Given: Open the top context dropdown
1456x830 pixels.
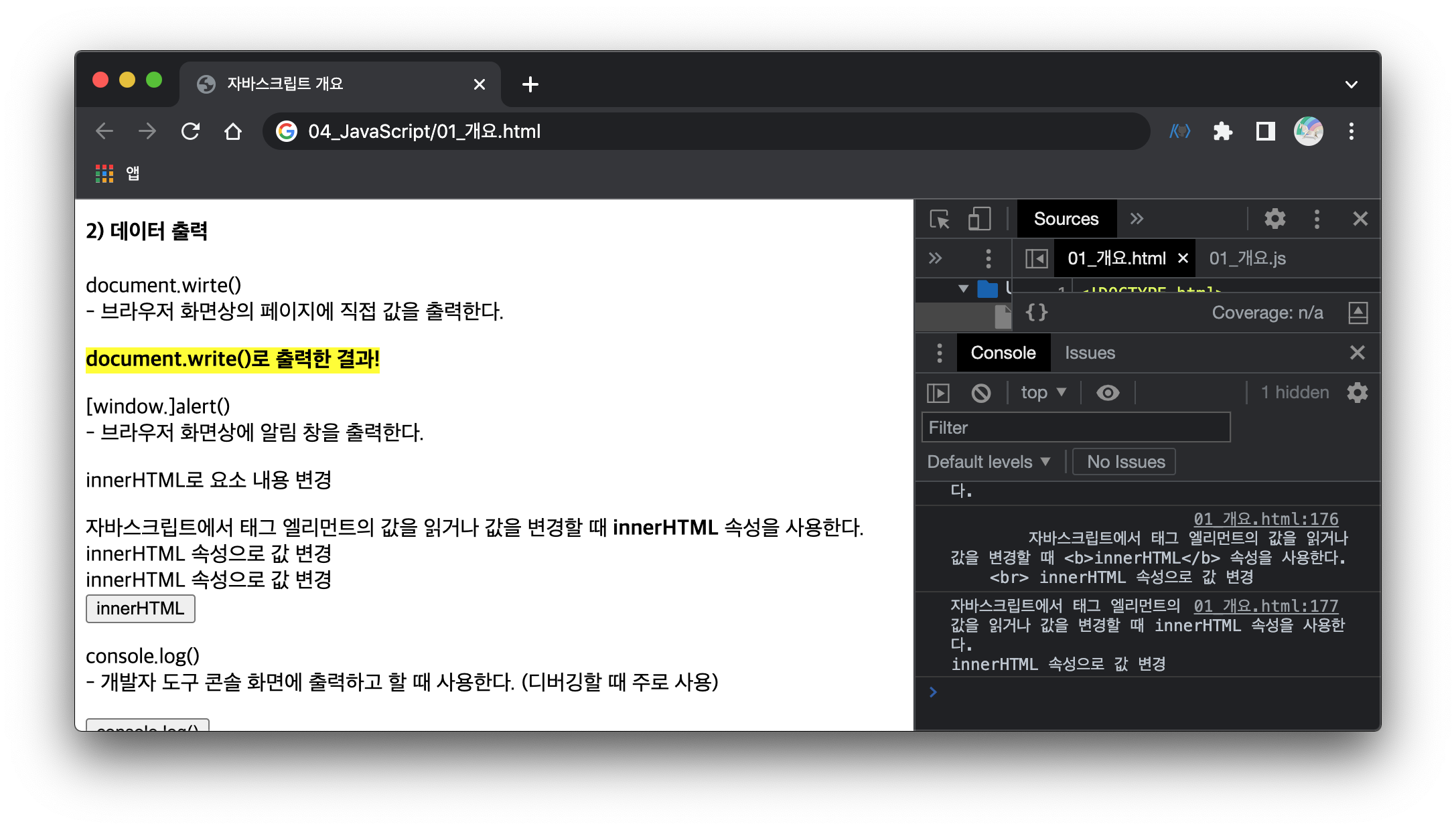Looking at the screenshot, I should coord(1043,393).
